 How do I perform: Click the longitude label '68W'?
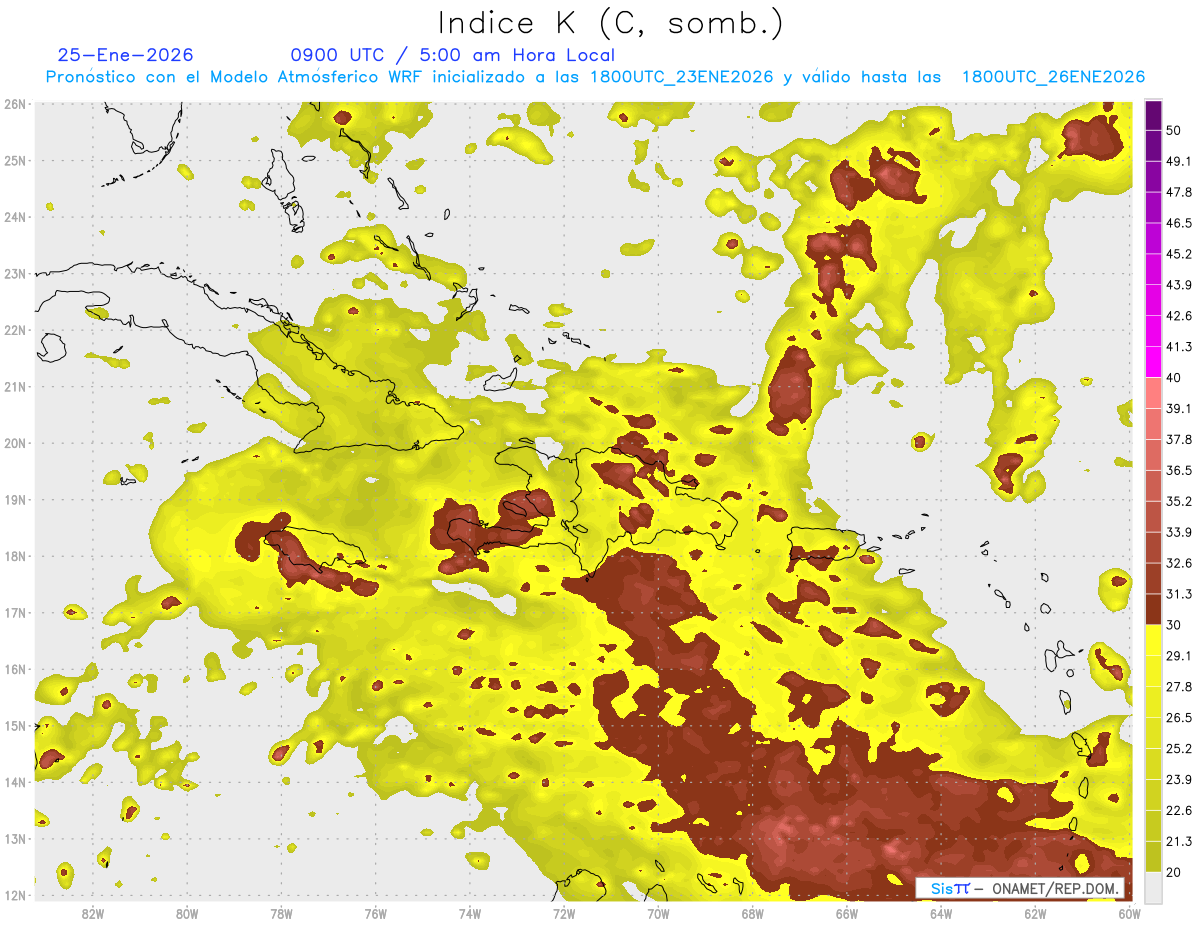pyautogui.click(x=753, y=913)
